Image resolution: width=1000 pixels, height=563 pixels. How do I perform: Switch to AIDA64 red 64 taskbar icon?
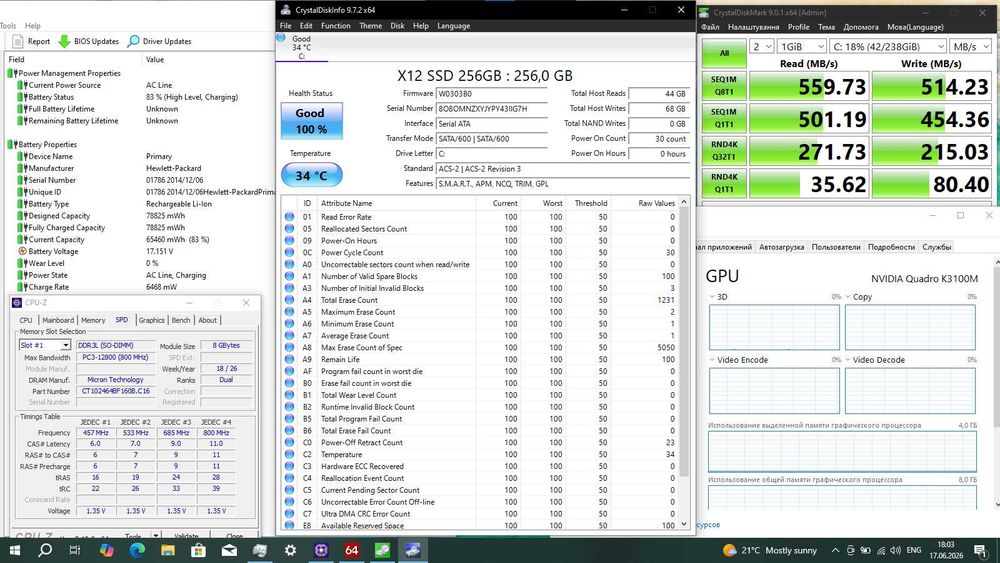click(x=351, y=550)
